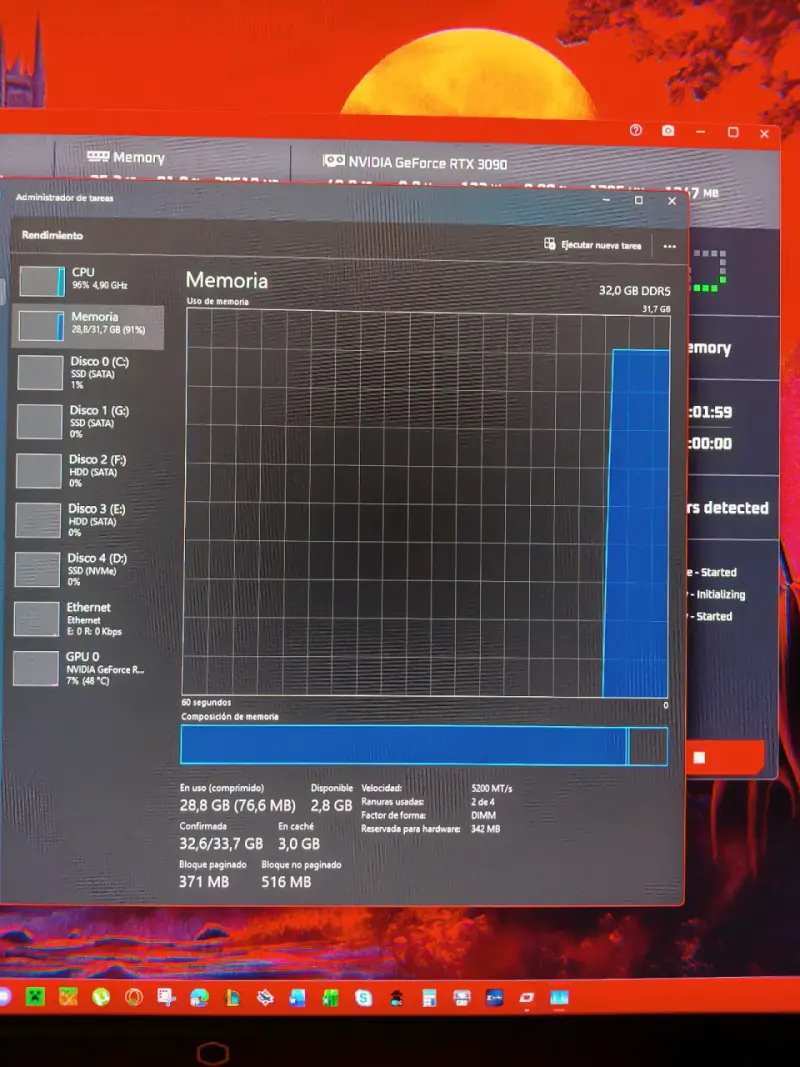
Task: Open the Minecraft creeper taskbar icon
Action: pyautogui.click(x=35, y=997)
